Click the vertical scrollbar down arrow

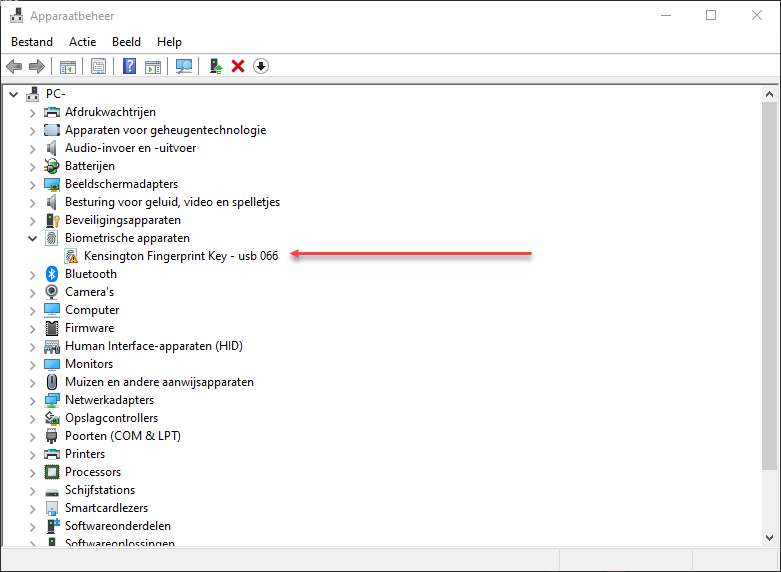[769, 537]
